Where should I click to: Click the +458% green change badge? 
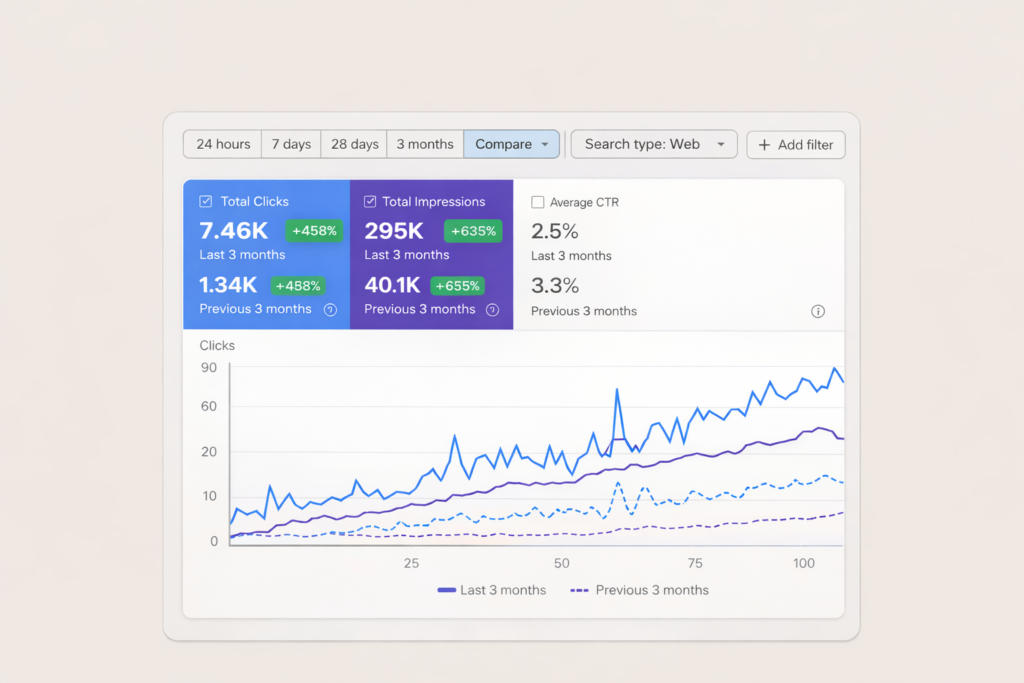(x=314, y=231)
